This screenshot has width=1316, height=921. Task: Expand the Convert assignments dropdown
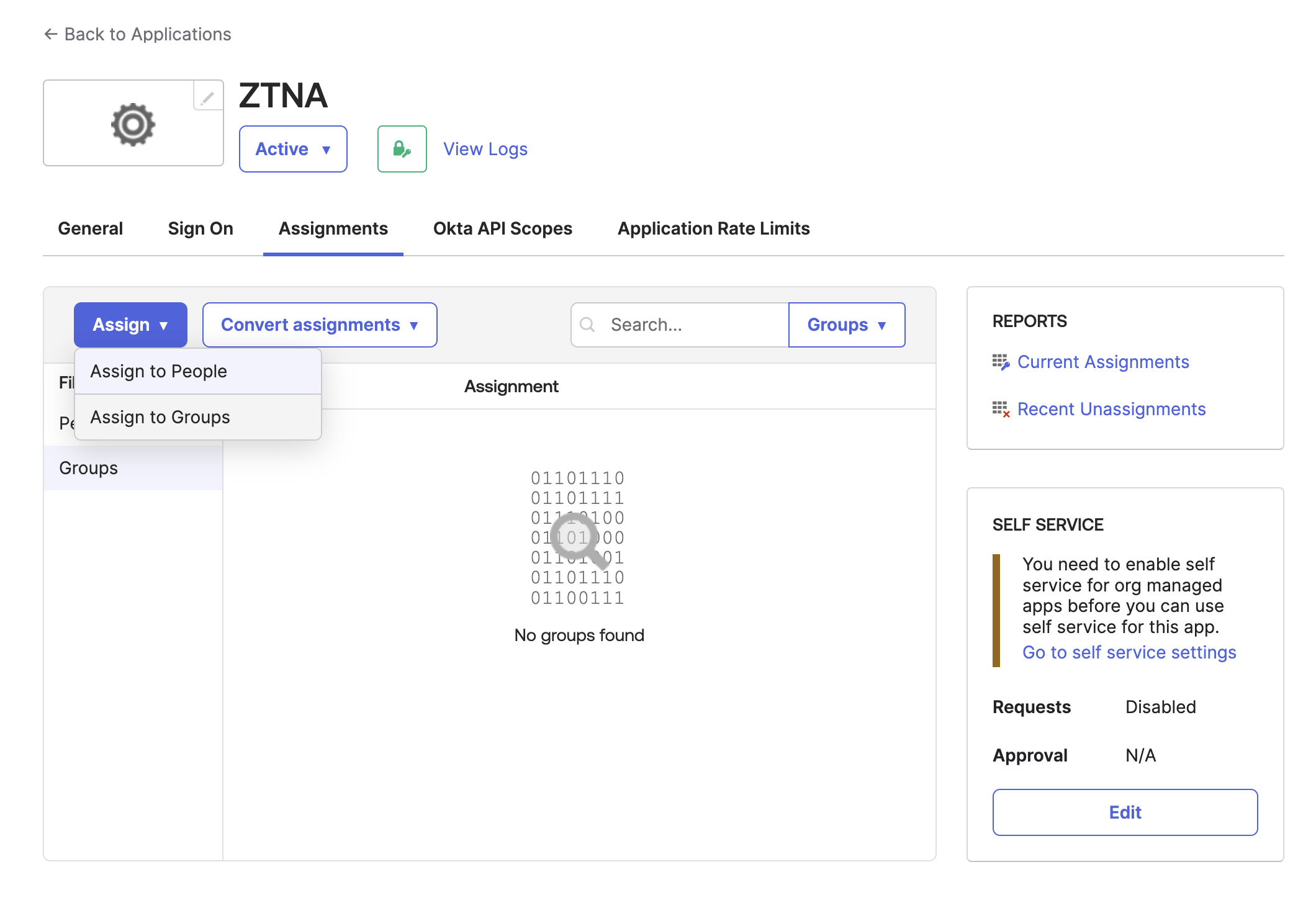[320, 325]
